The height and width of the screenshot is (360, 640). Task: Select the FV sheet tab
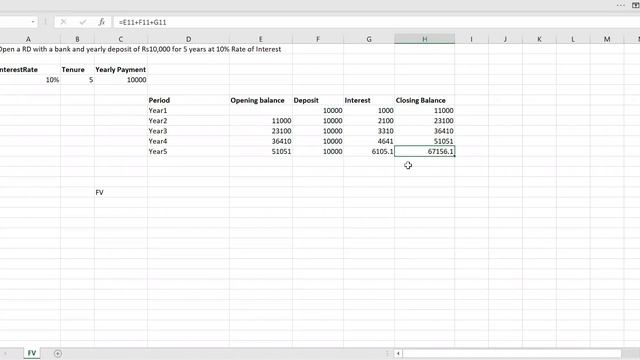32,353
